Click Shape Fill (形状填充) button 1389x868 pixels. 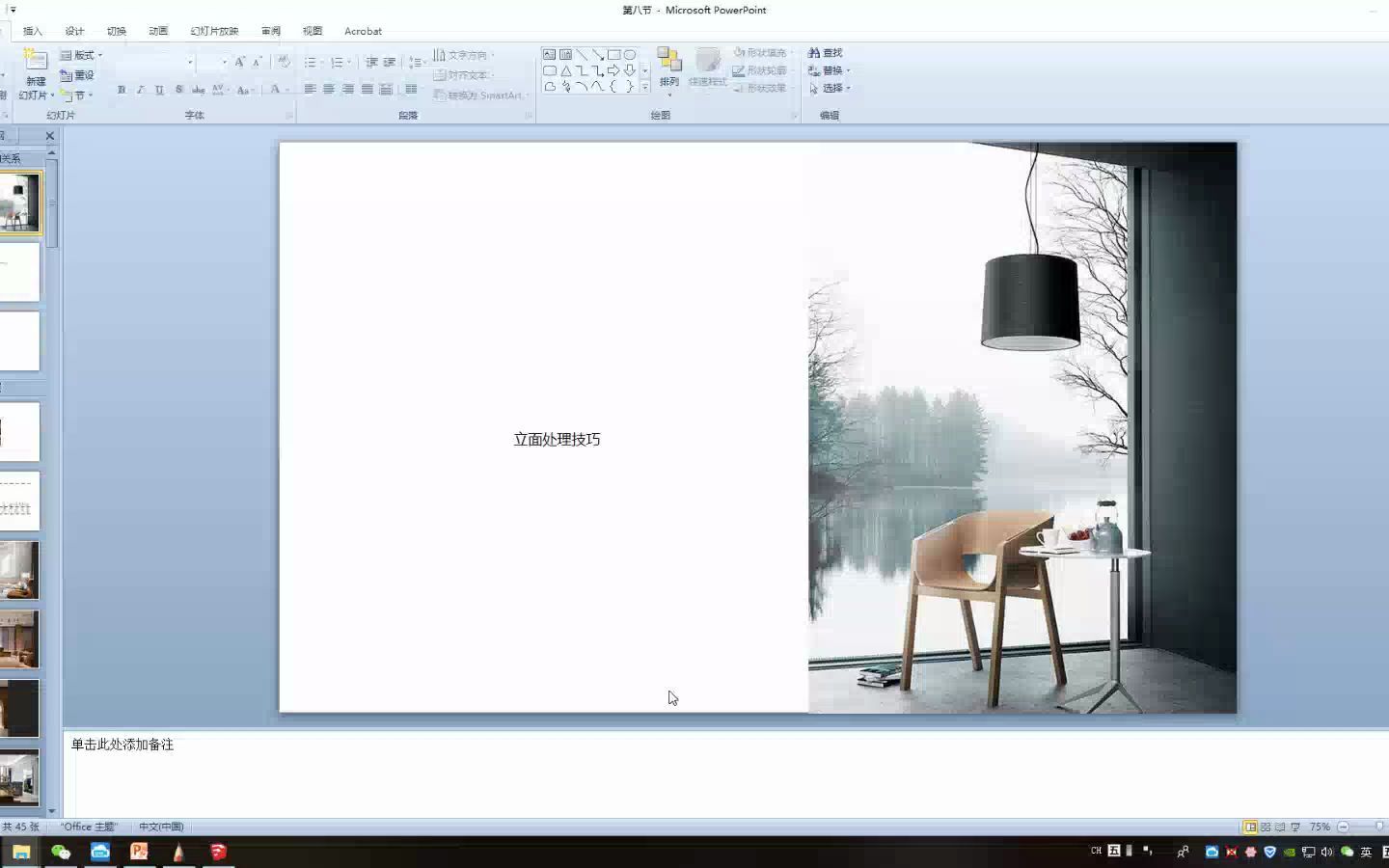[x=761, y=52]
